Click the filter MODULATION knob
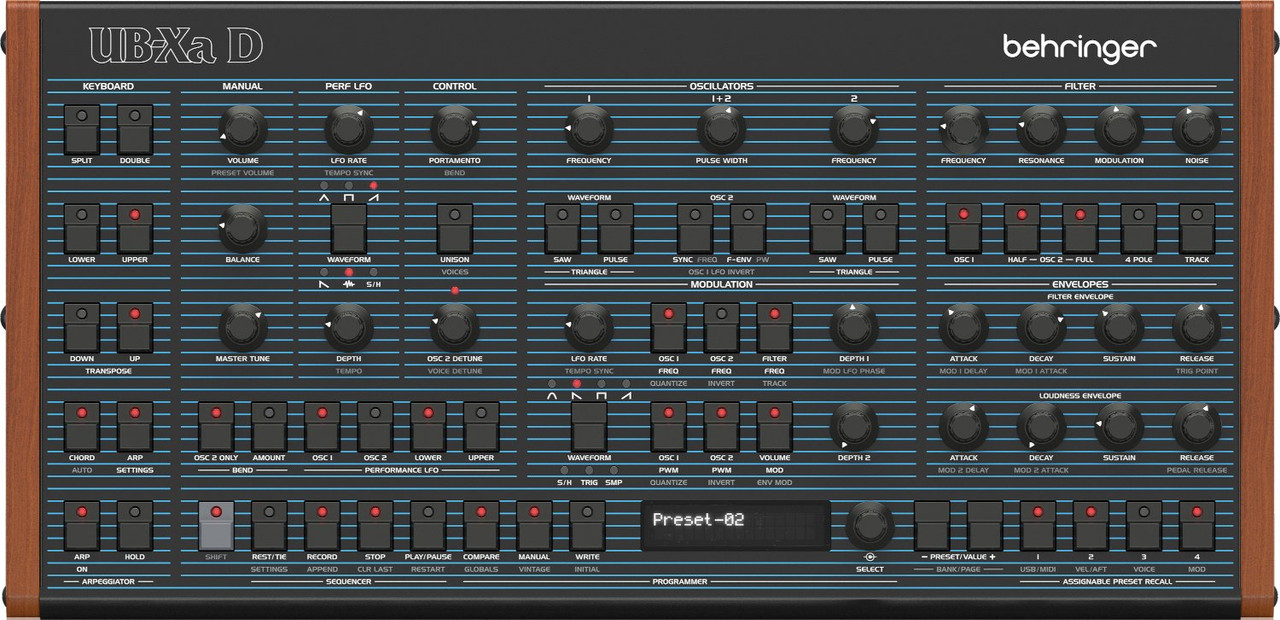 pyautogui.click(x=1119, y=129)
